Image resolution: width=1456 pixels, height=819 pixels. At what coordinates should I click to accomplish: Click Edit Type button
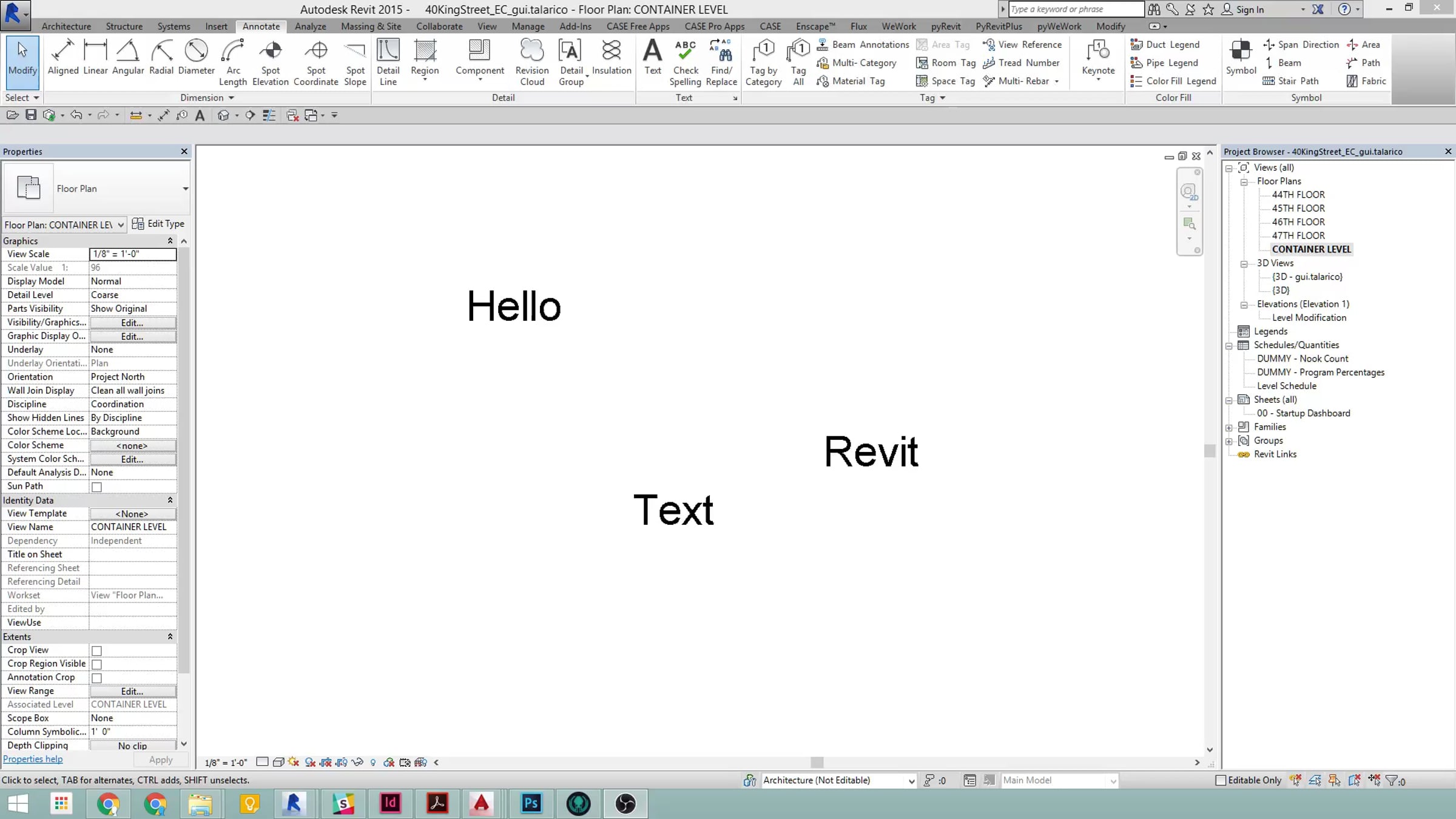click(158, 224)
